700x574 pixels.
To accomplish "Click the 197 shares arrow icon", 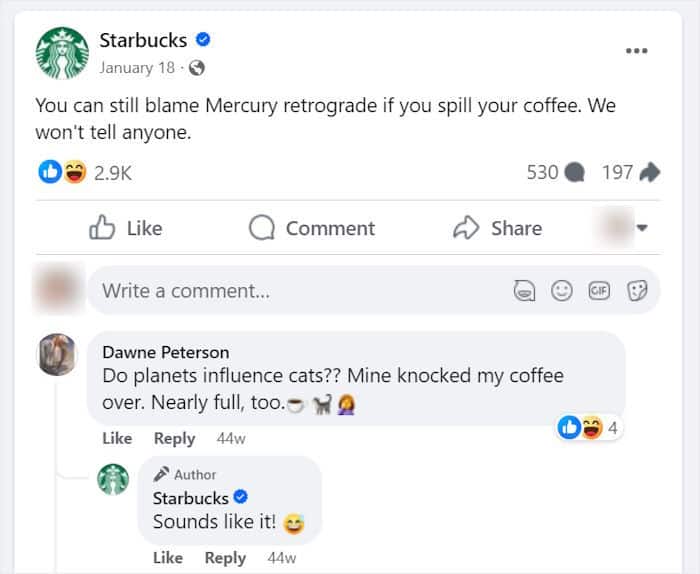I will pos(649,172).
